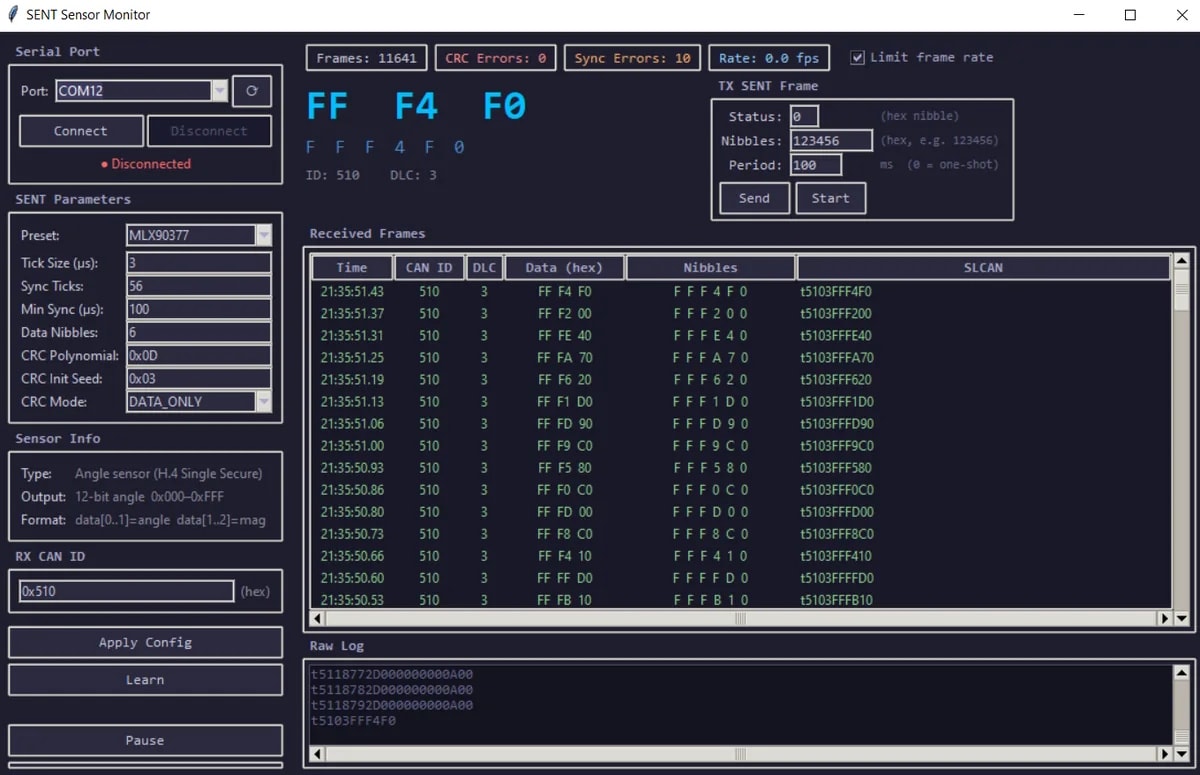Click Received Frames horizontal scrollbar right arrow
The height and width of the screenshot is (775, 1200).
(x=1164, y=619)
